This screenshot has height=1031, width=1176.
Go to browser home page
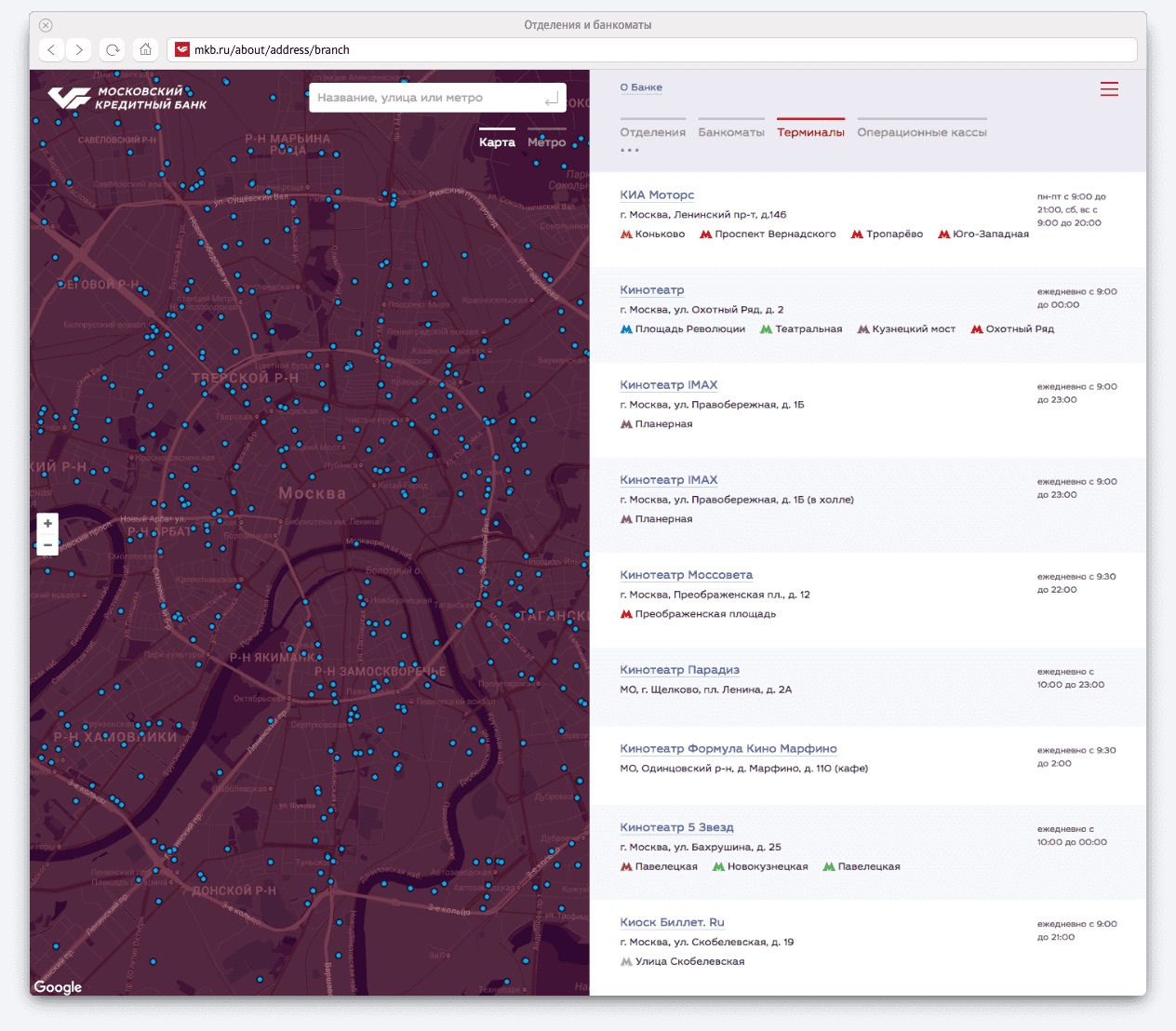(x=145, y=50)
